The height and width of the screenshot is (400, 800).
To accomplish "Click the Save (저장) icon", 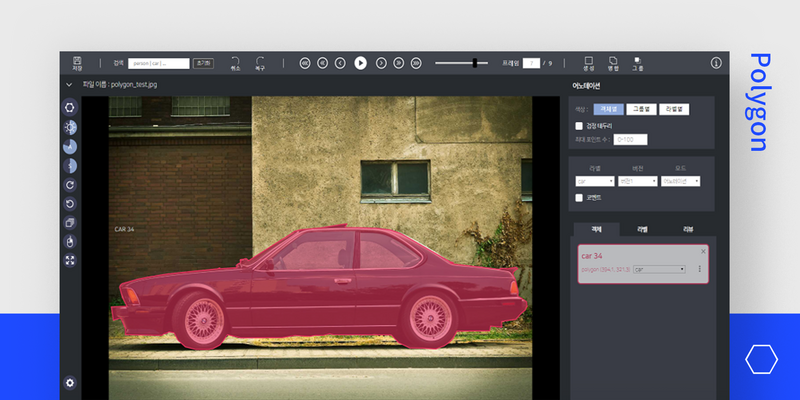I will tap(77, 60).
